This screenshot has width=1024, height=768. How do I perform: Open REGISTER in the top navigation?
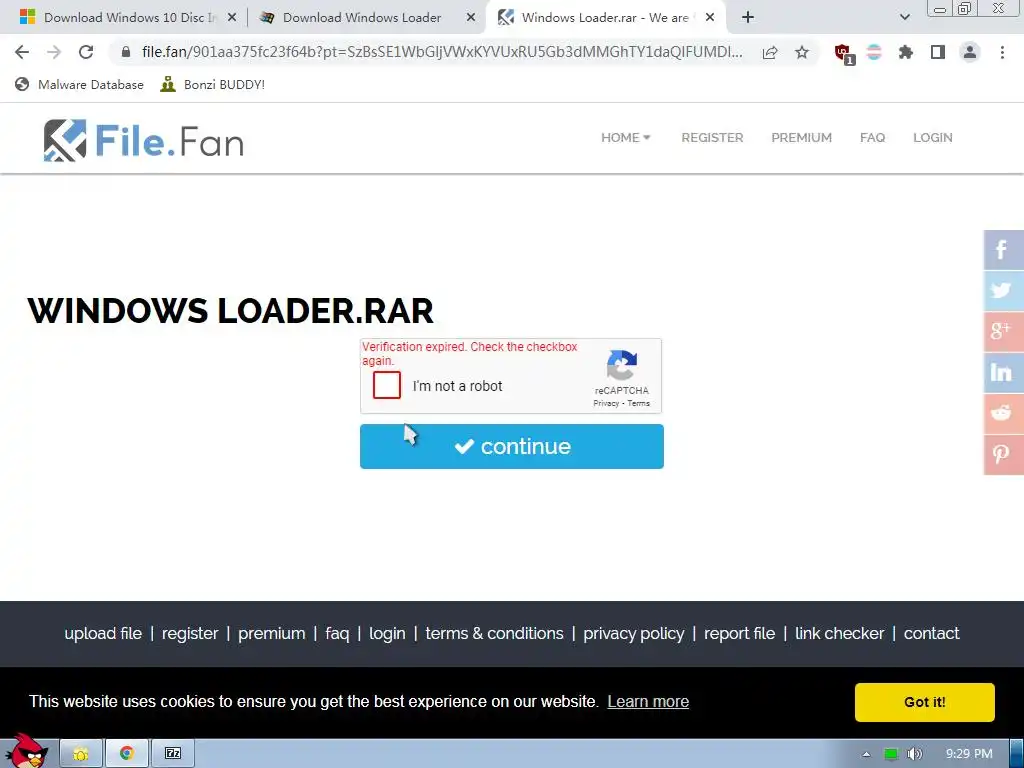pyautogui.click(x=712, y=138)
